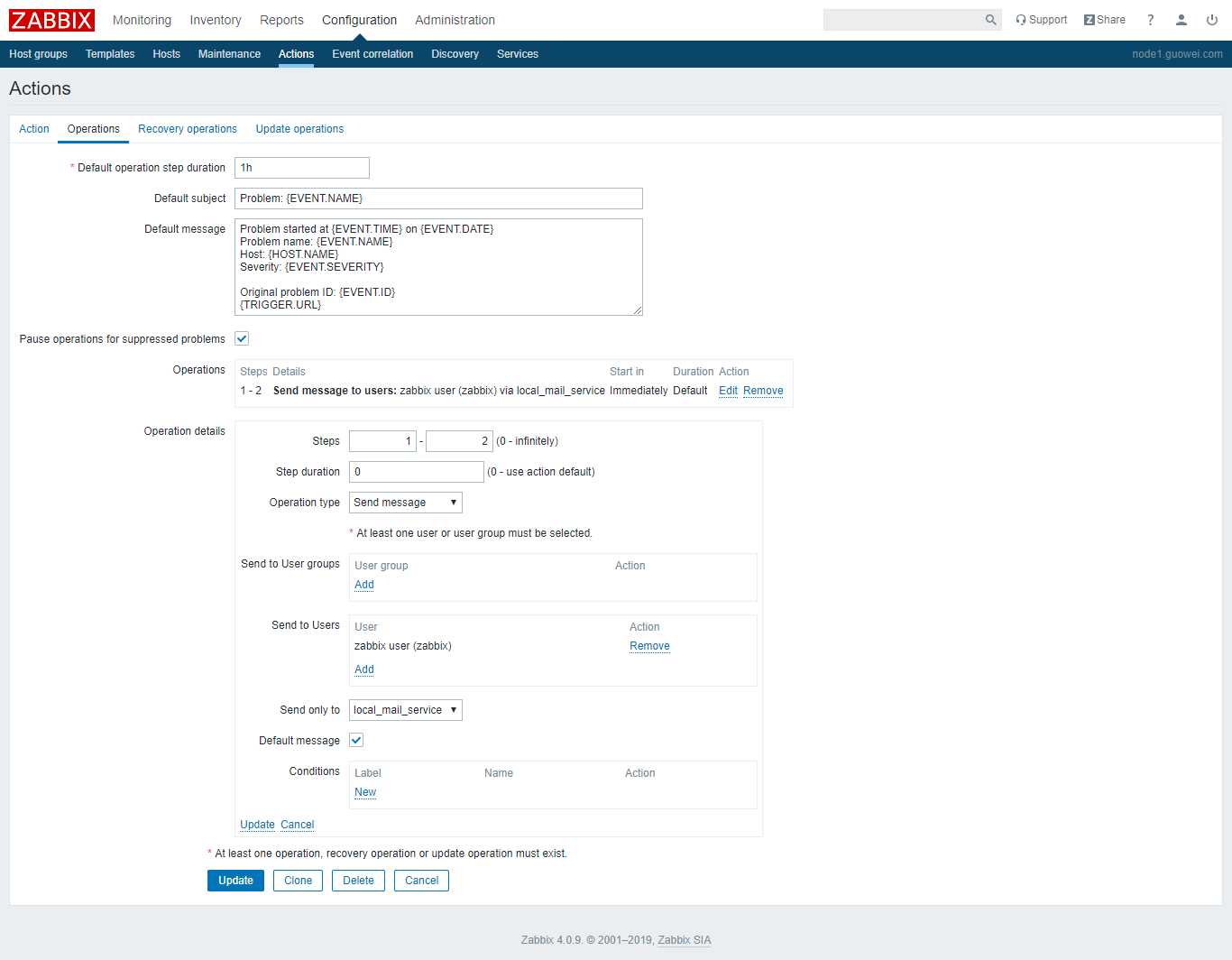1232x960 pixels.
Task: Switch to the Operations tab
Action: click(x=93, y=129)
